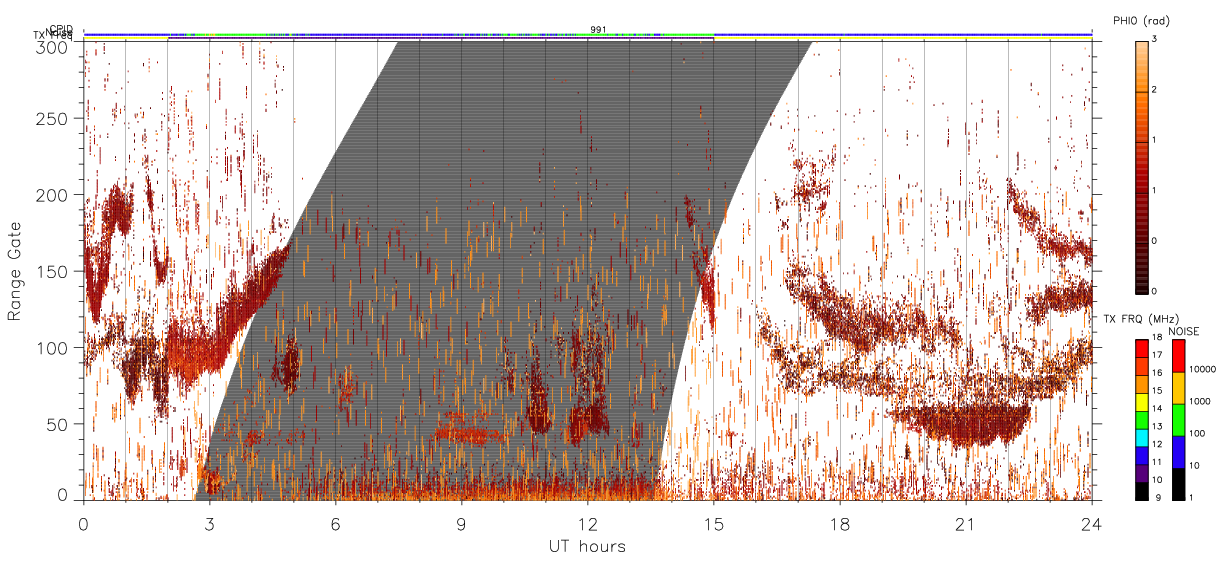
Task: Click the '24' UT hours tick label
Action: click(x=1092, y=523)
